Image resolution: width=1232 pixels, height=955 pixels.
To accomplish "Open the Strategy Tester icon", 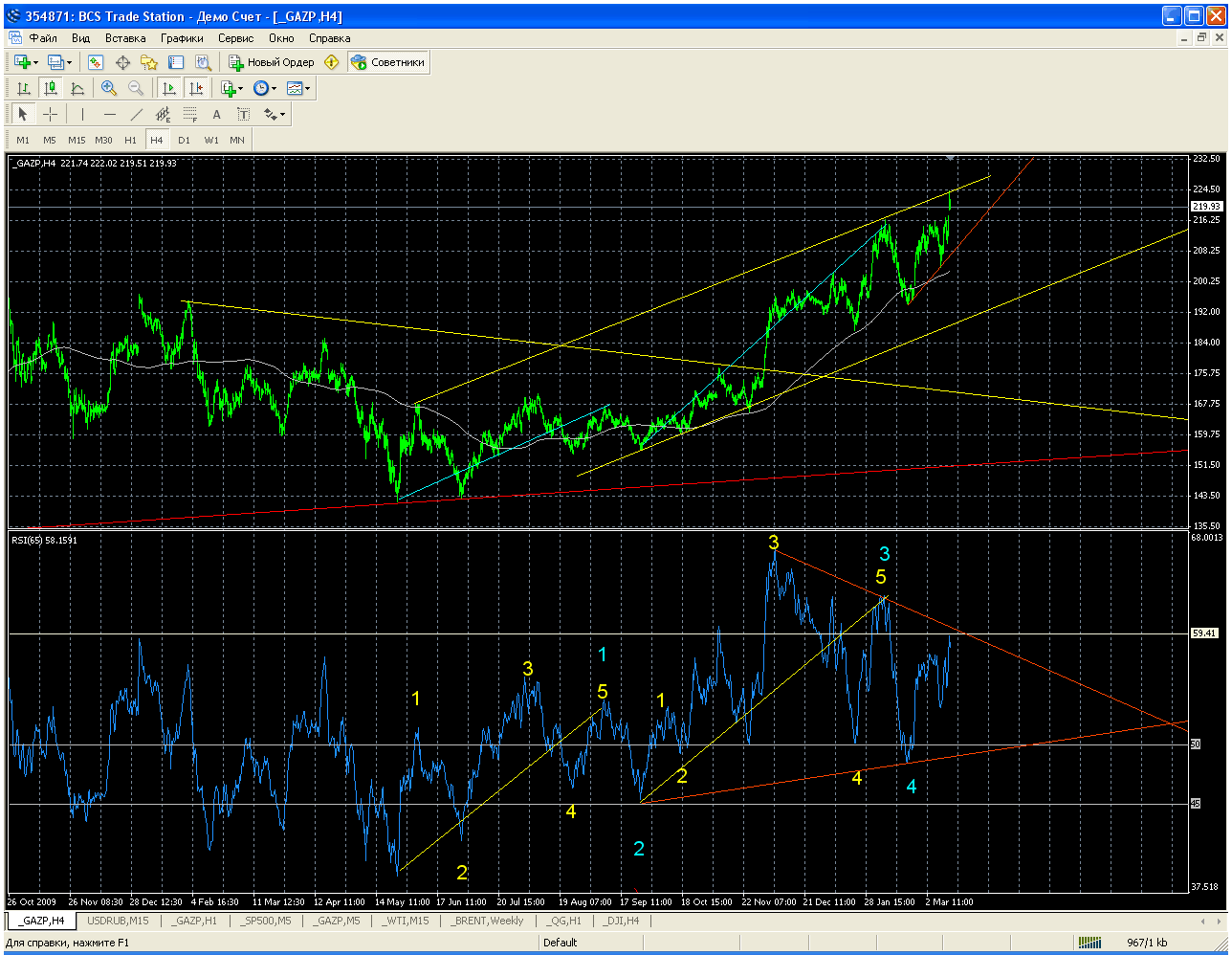I will click(203, 62).
